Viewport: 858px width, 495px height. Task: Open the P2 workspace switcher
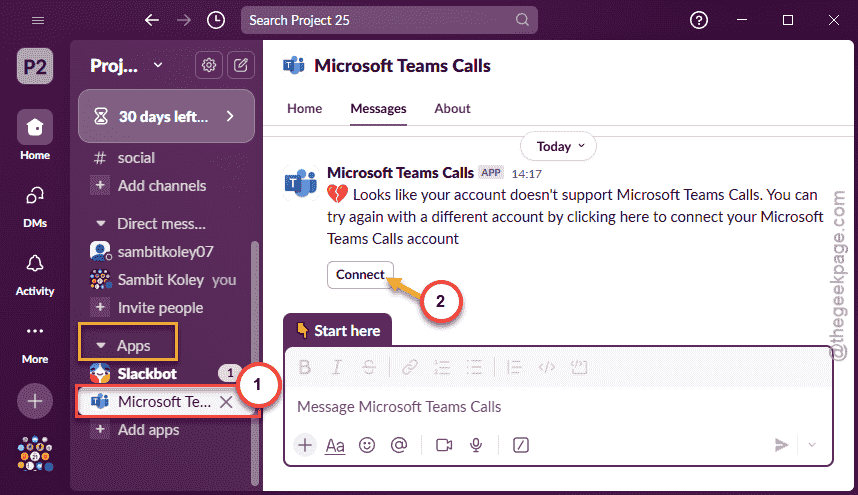(35, 66)
